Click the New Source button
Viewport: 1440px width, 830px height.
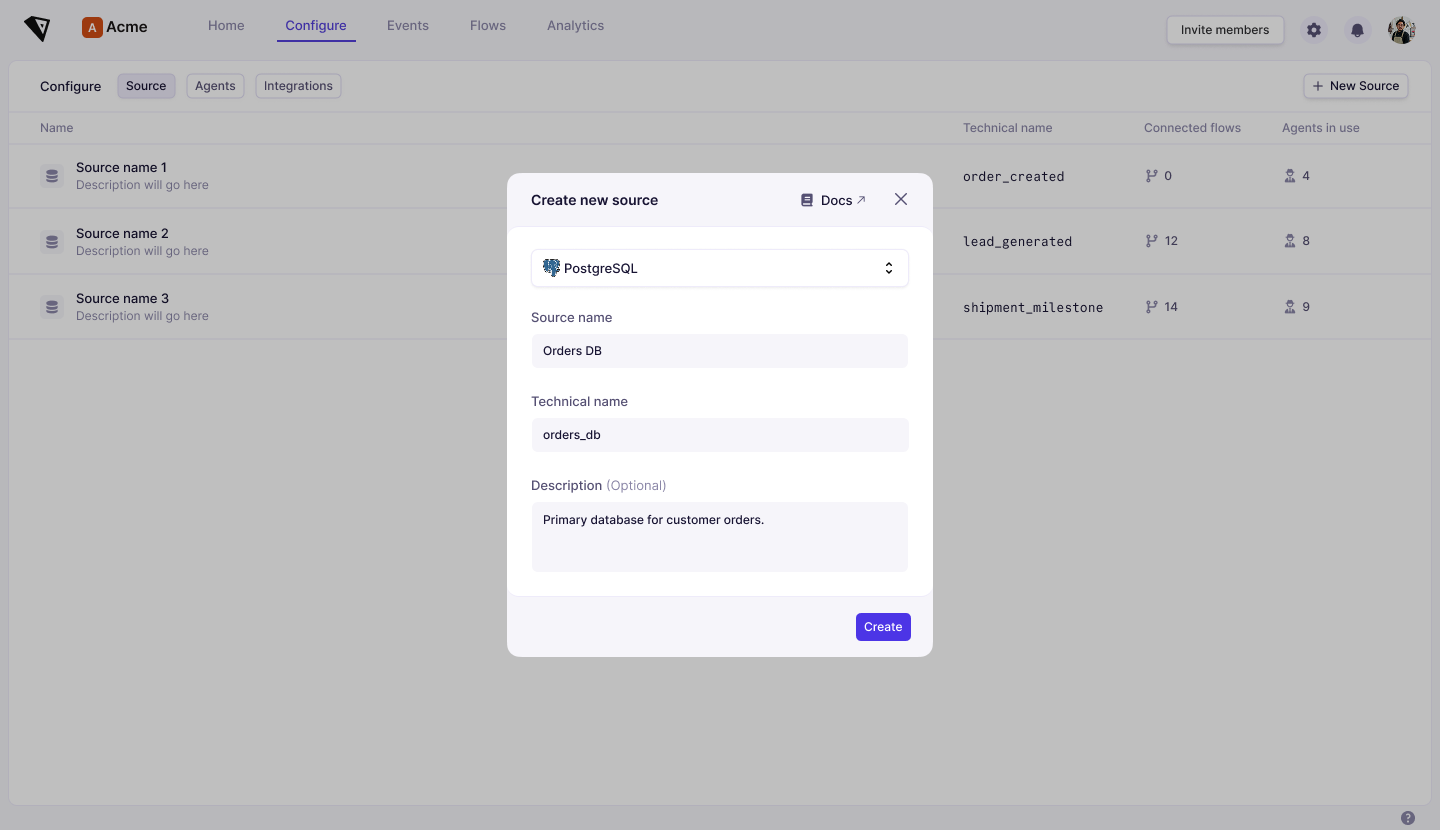(1356, 86)
